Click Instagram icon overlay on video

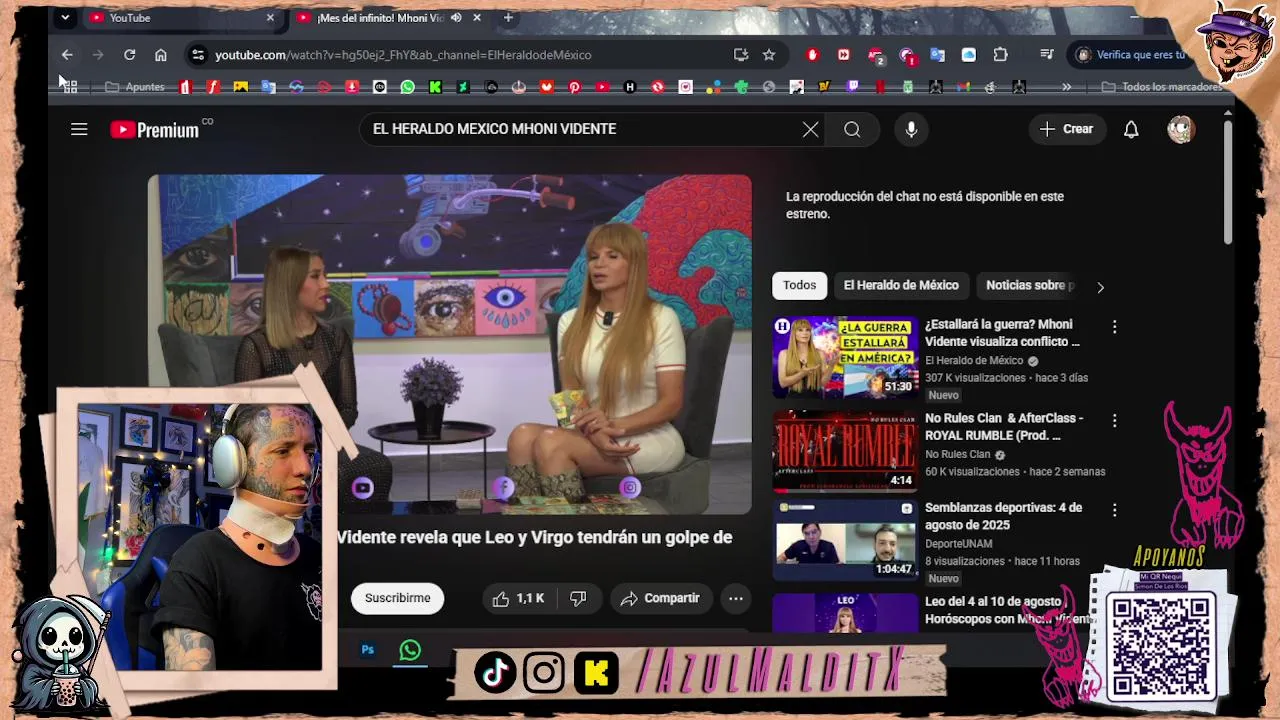[x=630, y=488]
